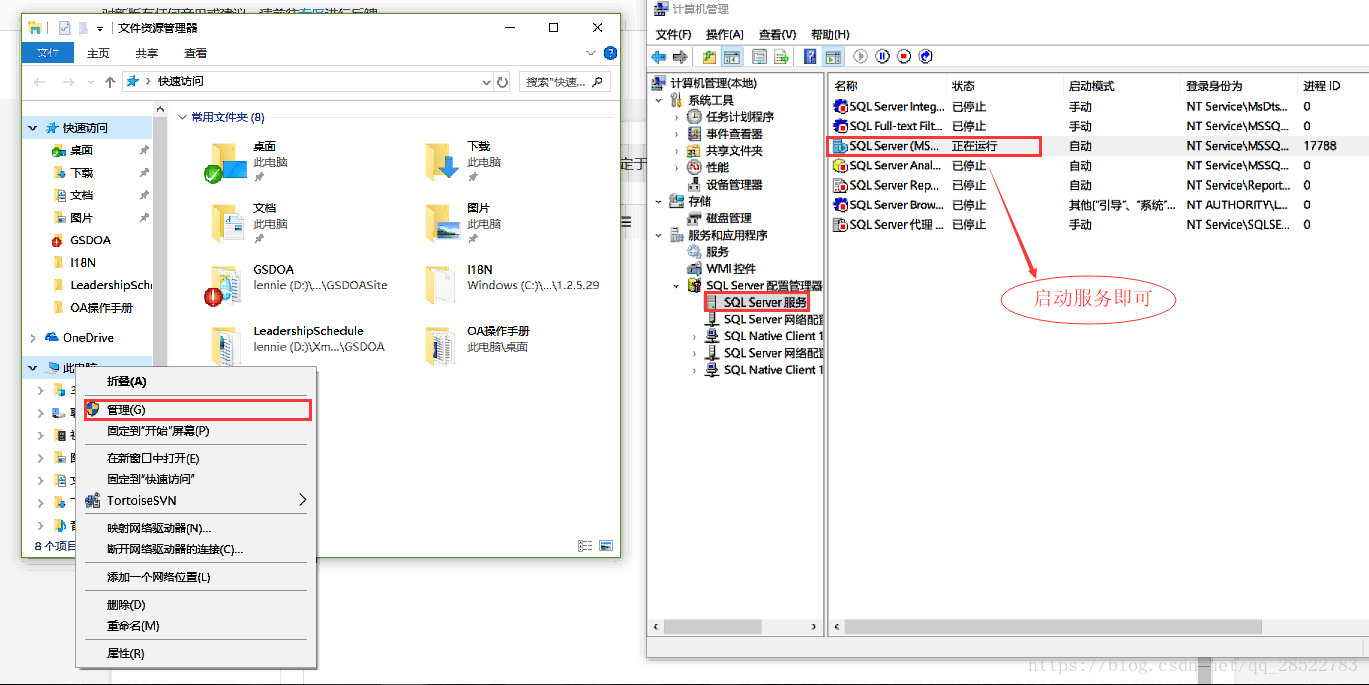Viewport: 1369px width, 685px height.
Task: Select the SQL Server Integration service row icon
Action: 840,106
